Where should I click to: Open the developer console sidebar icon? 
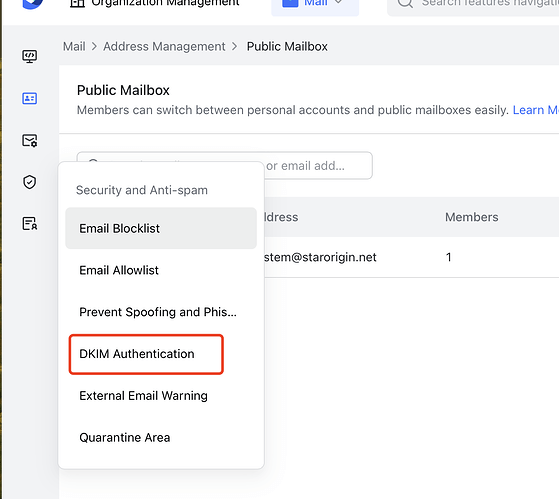(x=30, y=56)
